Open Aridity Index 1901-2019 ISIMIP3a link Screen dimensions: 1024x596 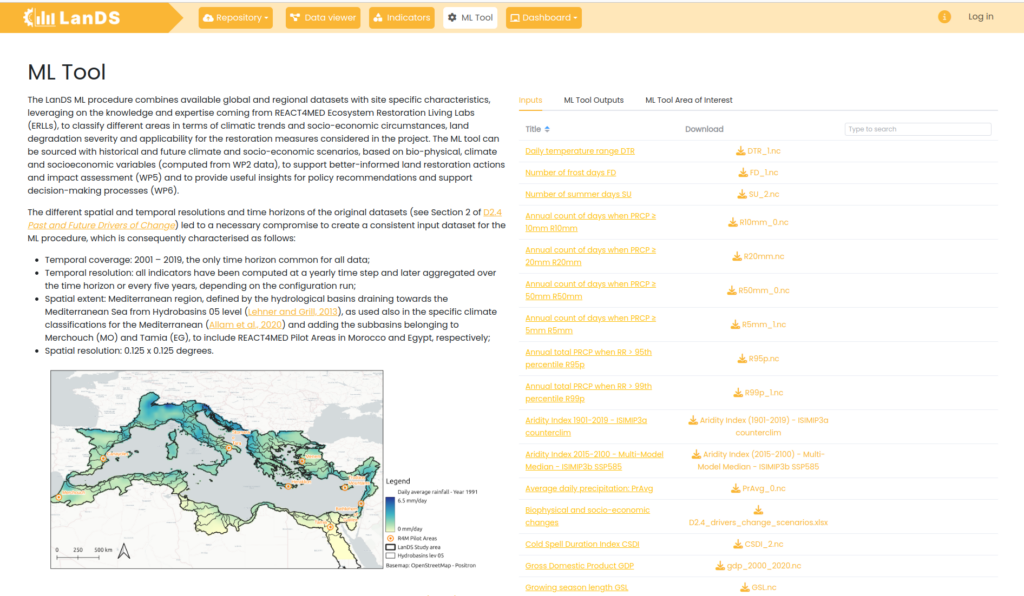pos(586,426)
